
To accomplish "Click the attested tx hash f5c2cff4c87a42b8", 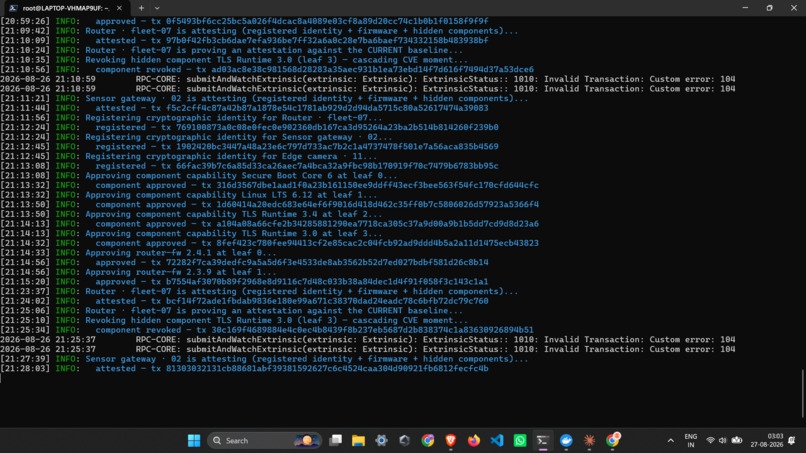I will 327,108.
